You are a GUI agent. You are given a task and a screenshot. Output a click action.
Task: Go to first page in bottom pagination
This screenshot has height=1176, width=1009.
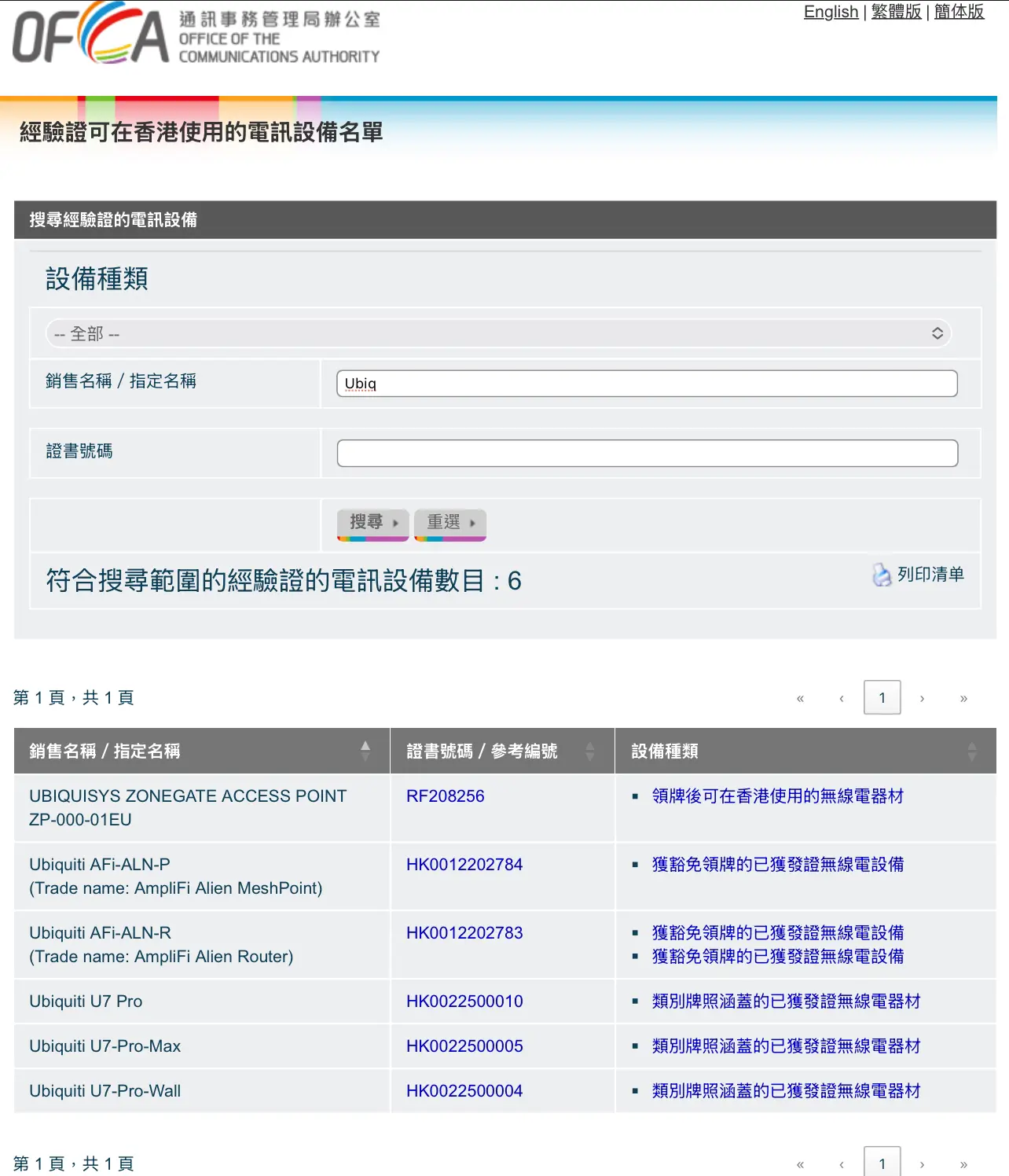[800, 1164]
